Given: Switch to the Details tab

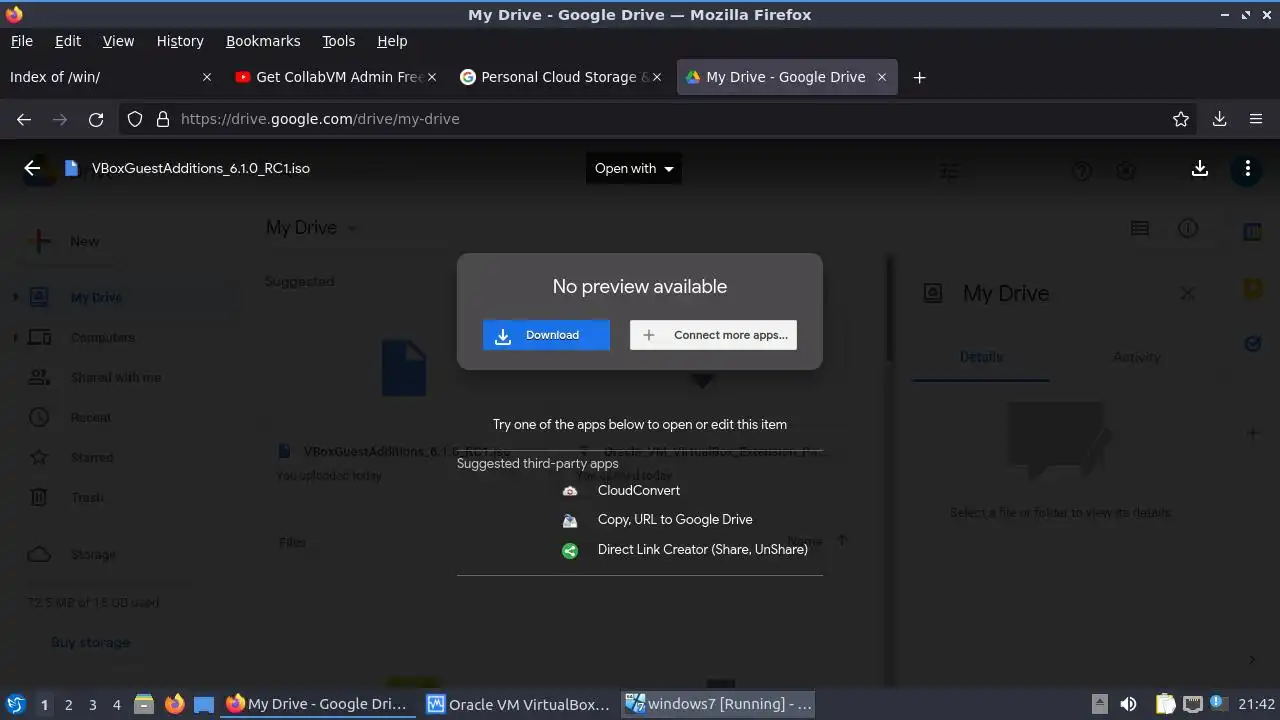Looking at the screenshot, I should 981,357.
